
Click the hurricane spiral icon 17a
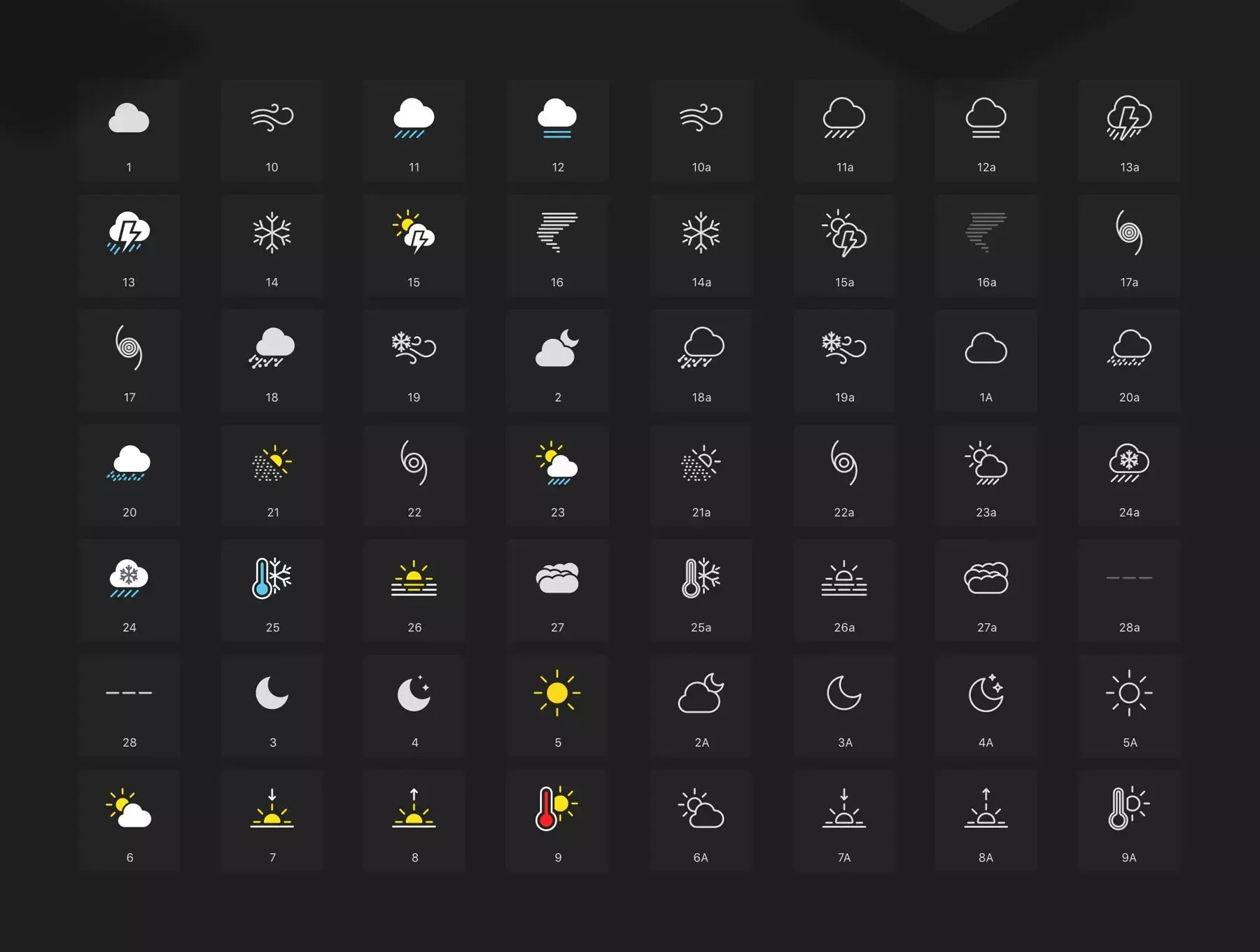(1129, 232)
